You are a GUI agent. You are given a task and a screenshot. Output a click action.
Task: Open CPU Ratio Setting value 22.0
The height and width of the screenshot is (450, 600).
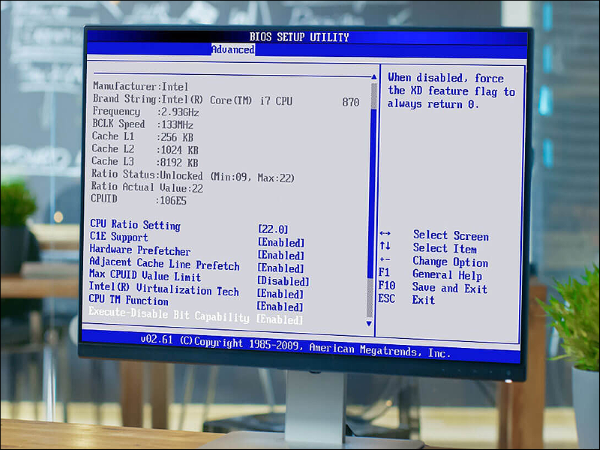[x=273, y=229]
